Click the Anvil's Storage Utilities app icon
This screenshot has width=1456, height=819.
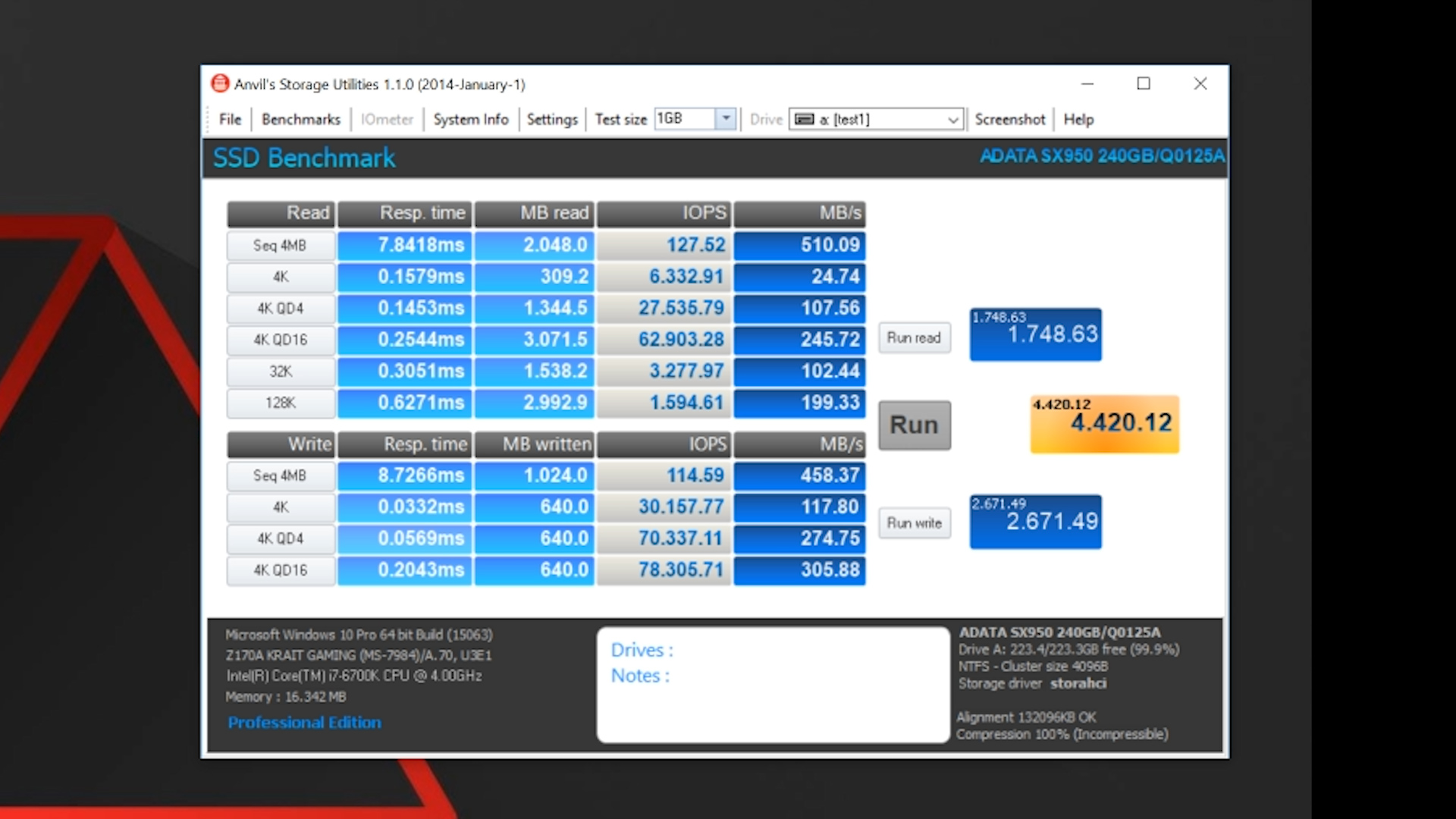pos(220,83)
